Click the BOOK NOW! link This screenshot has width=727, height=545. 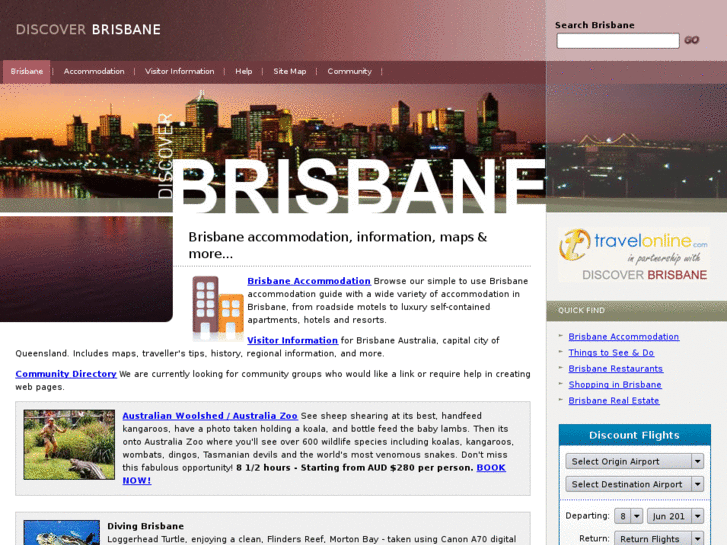(x=491, y=468)
